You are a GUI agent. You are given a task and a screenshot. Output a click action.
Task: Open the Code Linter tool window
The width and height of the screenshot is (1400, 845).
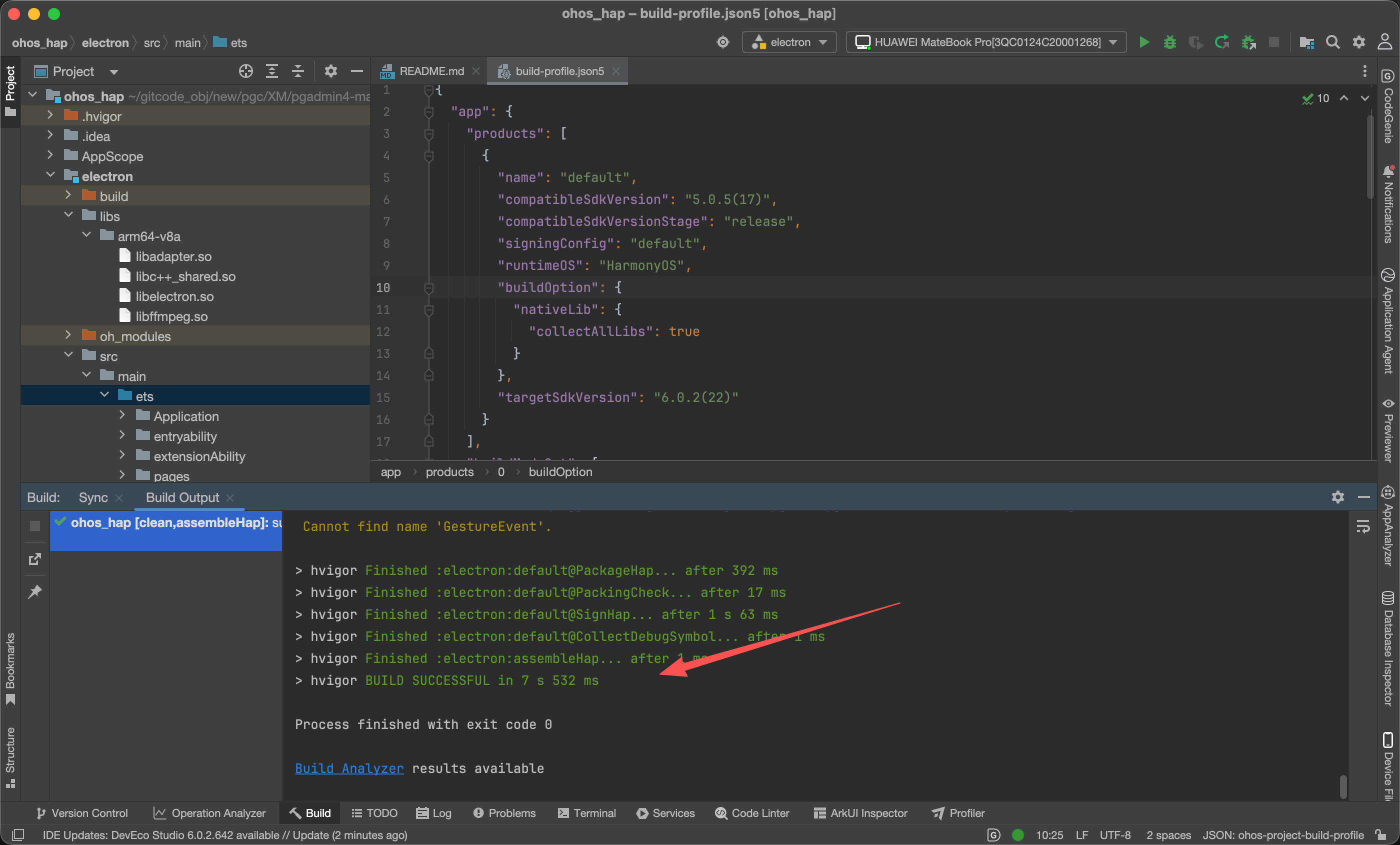[x=751, y=813]
